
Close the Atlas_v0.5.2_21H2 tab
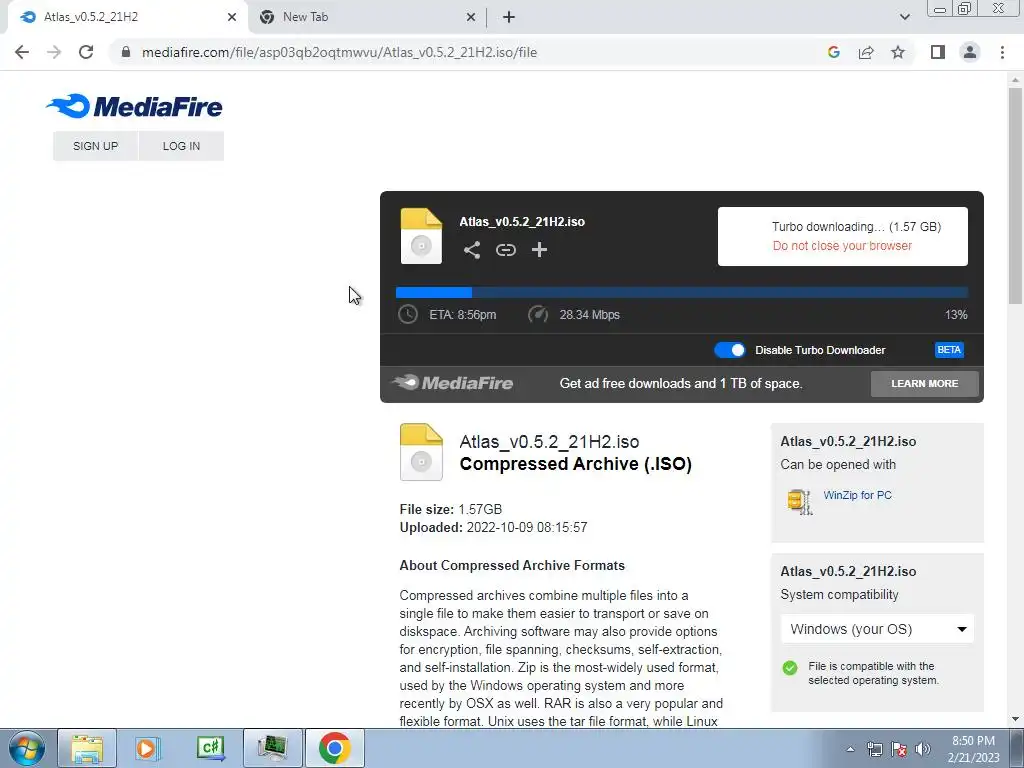(231, 17)
